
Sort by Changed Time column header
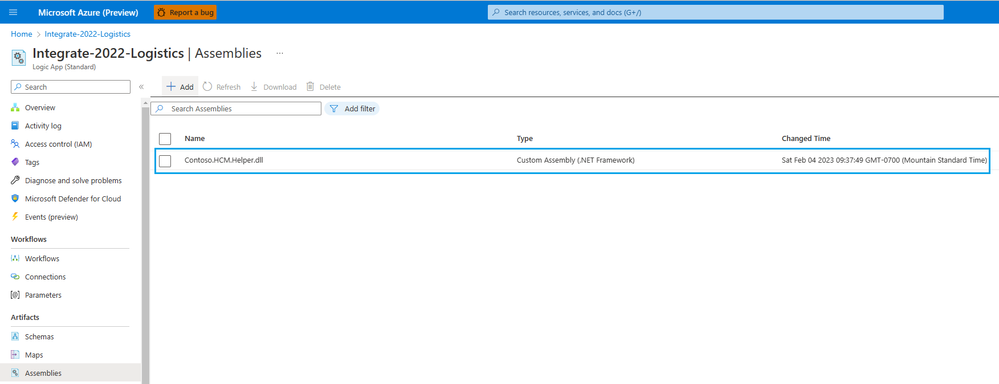[x=806, y=138]
